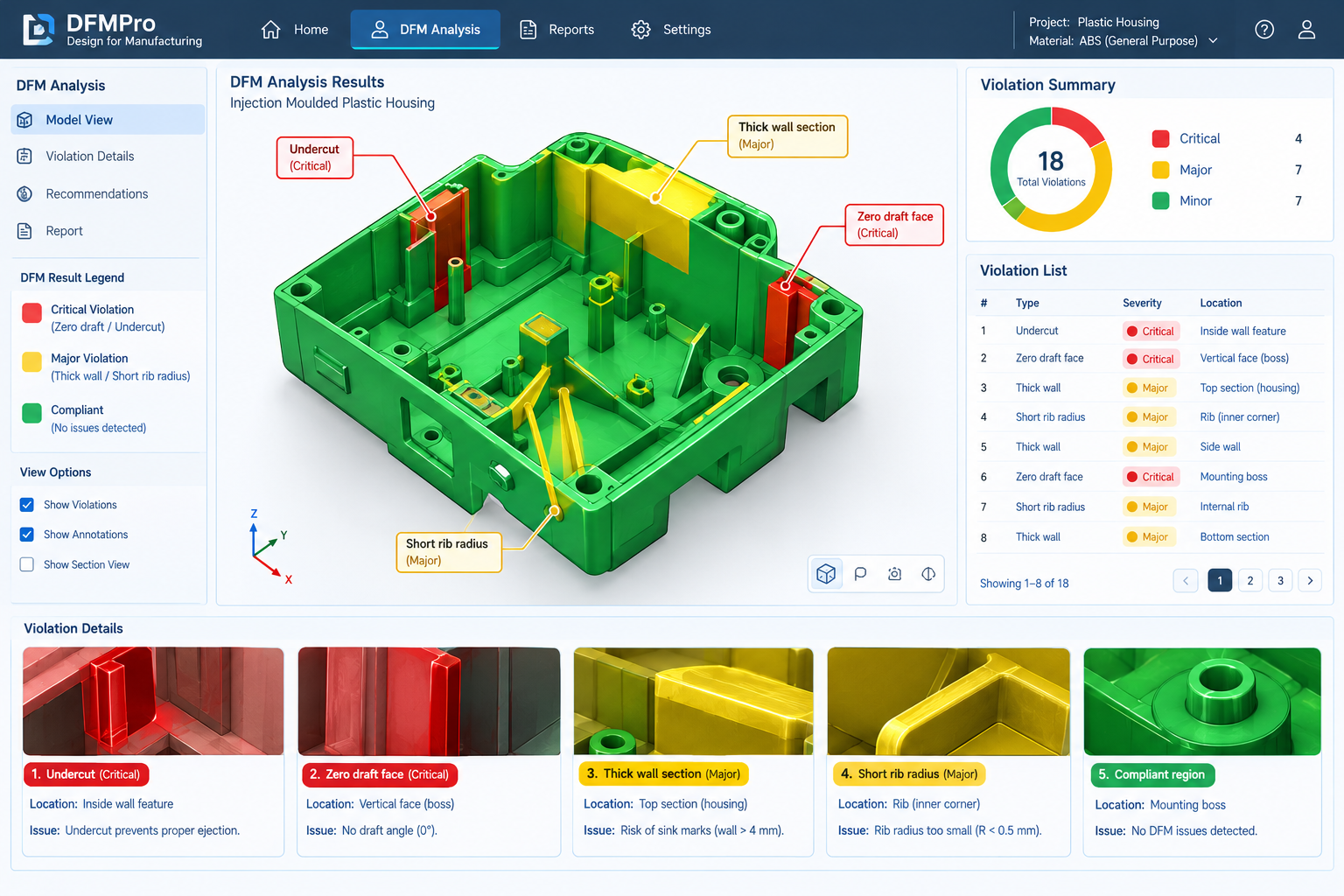The image size is (1344, 896).
Task: Capture a model screenshot with camera icon
Action: tap(894, 574)
